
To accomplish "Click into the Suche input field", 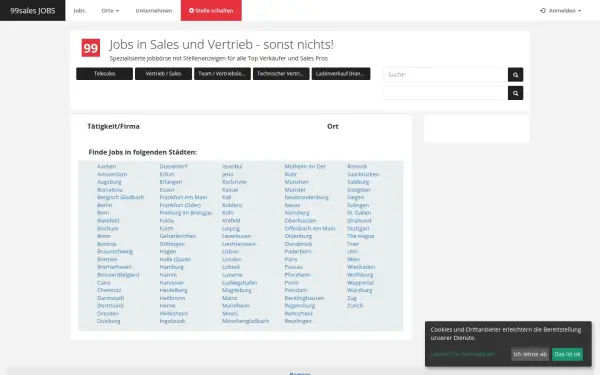I will pos(446,75).
